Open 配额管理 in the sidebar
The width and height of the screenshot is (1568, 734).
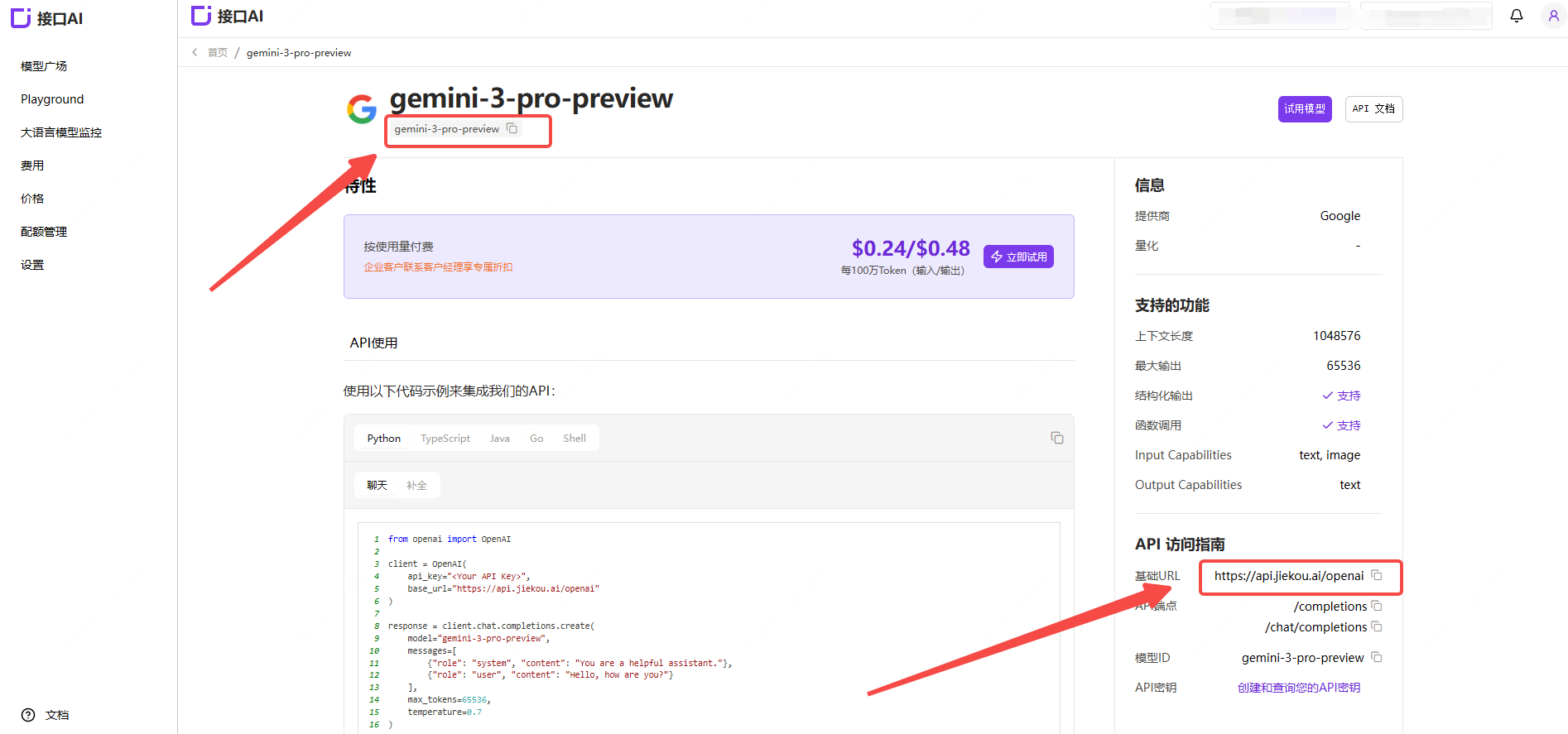point(44,232)
